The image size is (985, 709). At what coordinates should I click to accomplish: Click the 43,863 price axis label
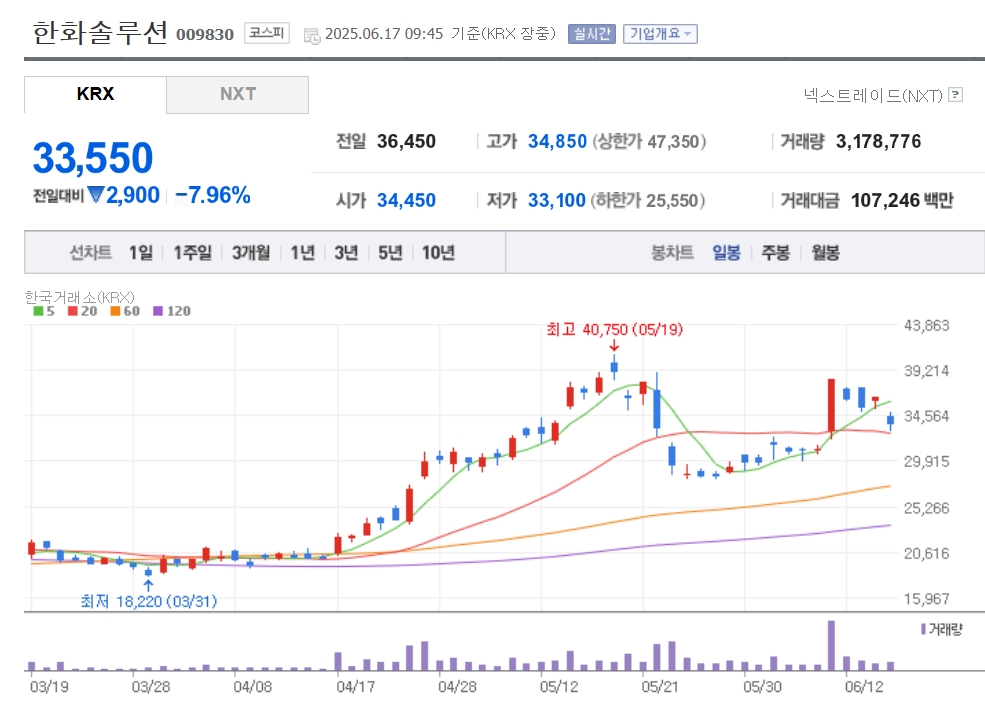(x=927, y=325)
